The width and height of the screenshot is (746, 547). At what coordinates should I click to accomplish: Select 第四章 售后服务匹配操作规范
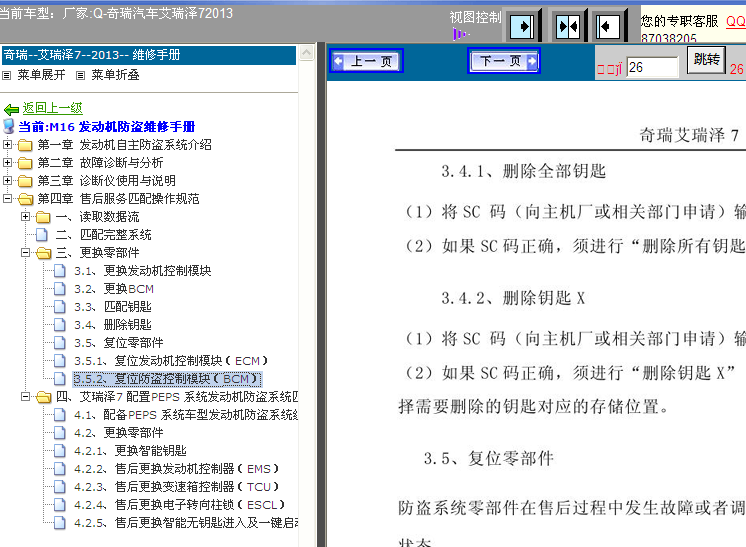(118, 199)
